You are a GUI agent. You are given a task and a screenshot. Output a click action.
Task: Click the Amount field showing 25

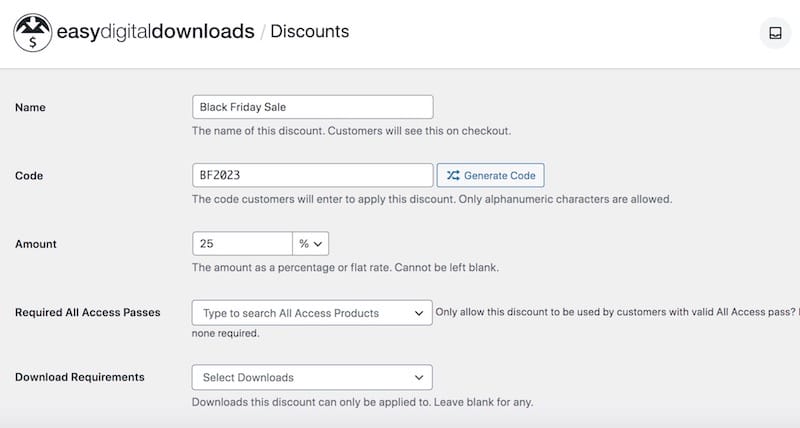pos(242,243)
